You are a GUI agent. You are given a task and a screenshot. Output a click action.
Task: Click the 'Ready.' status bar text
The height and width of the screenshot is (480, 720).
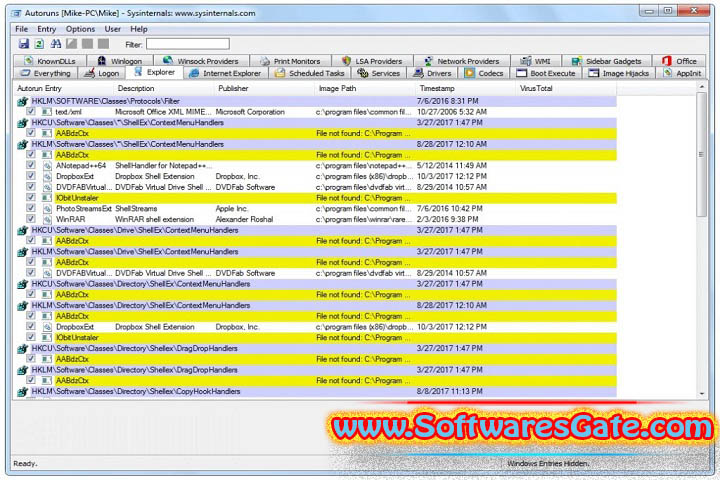25,464
